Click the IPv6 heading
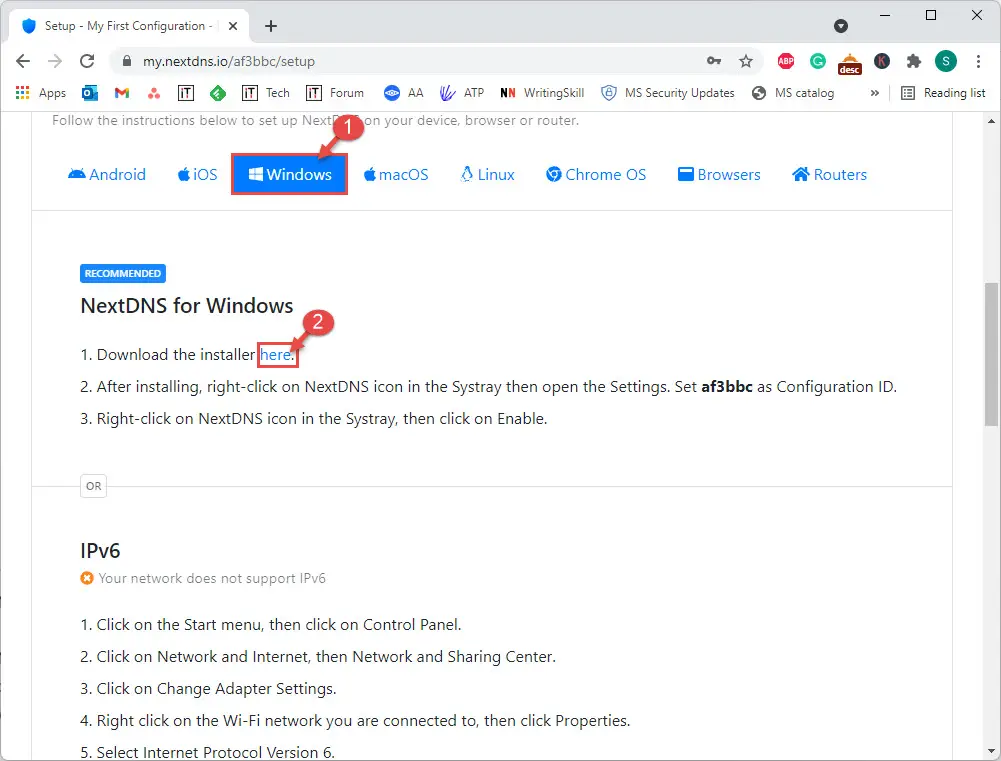The image size is (1001, 761). [x=100, y=551]
